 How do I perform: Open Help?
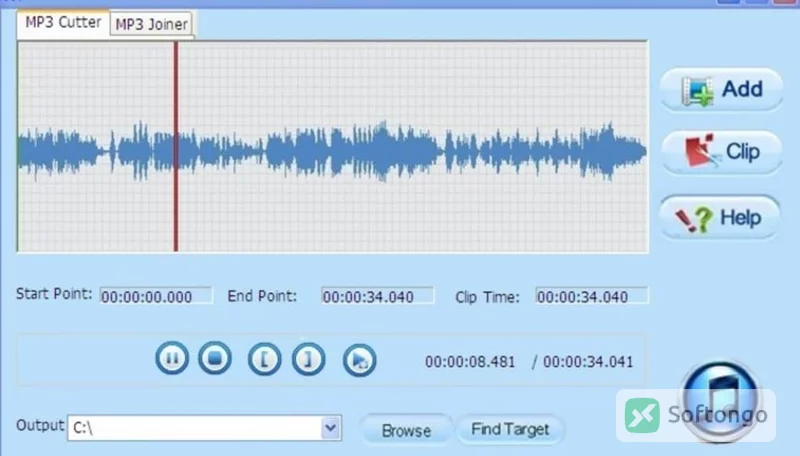pyautogui.click(x=720, y=218)
